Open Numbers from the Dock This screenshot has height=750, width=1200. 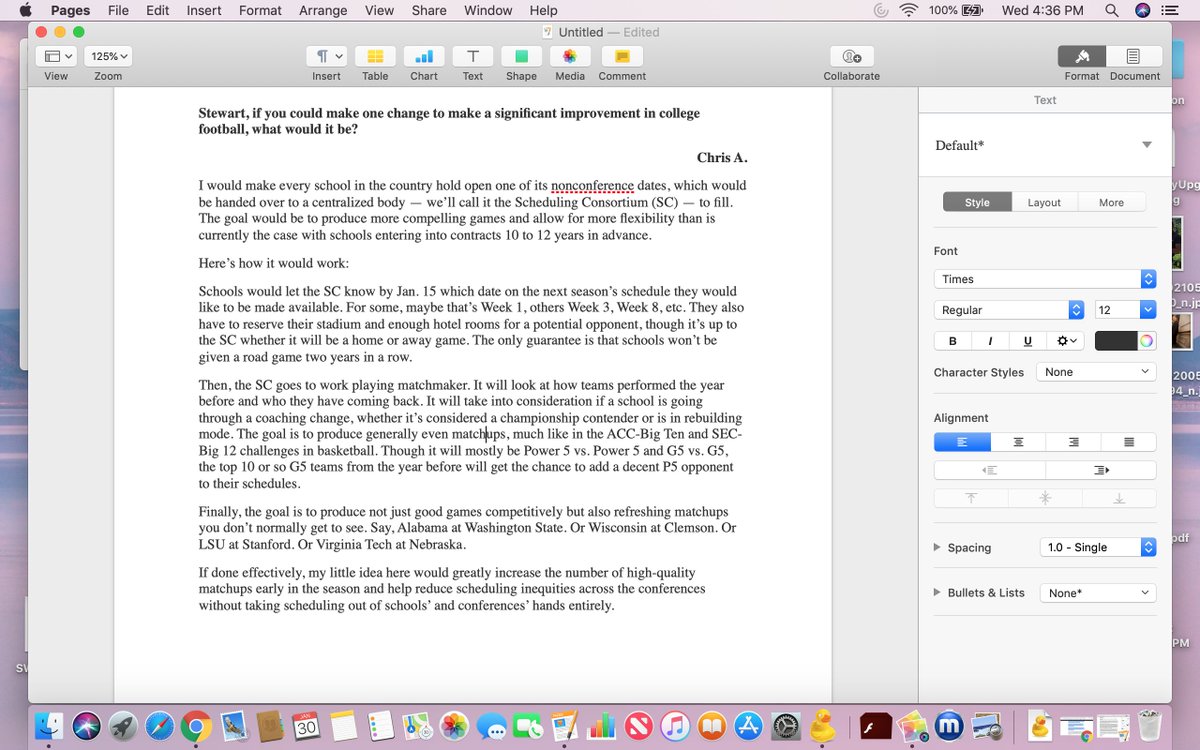click(x=602, y=726)
